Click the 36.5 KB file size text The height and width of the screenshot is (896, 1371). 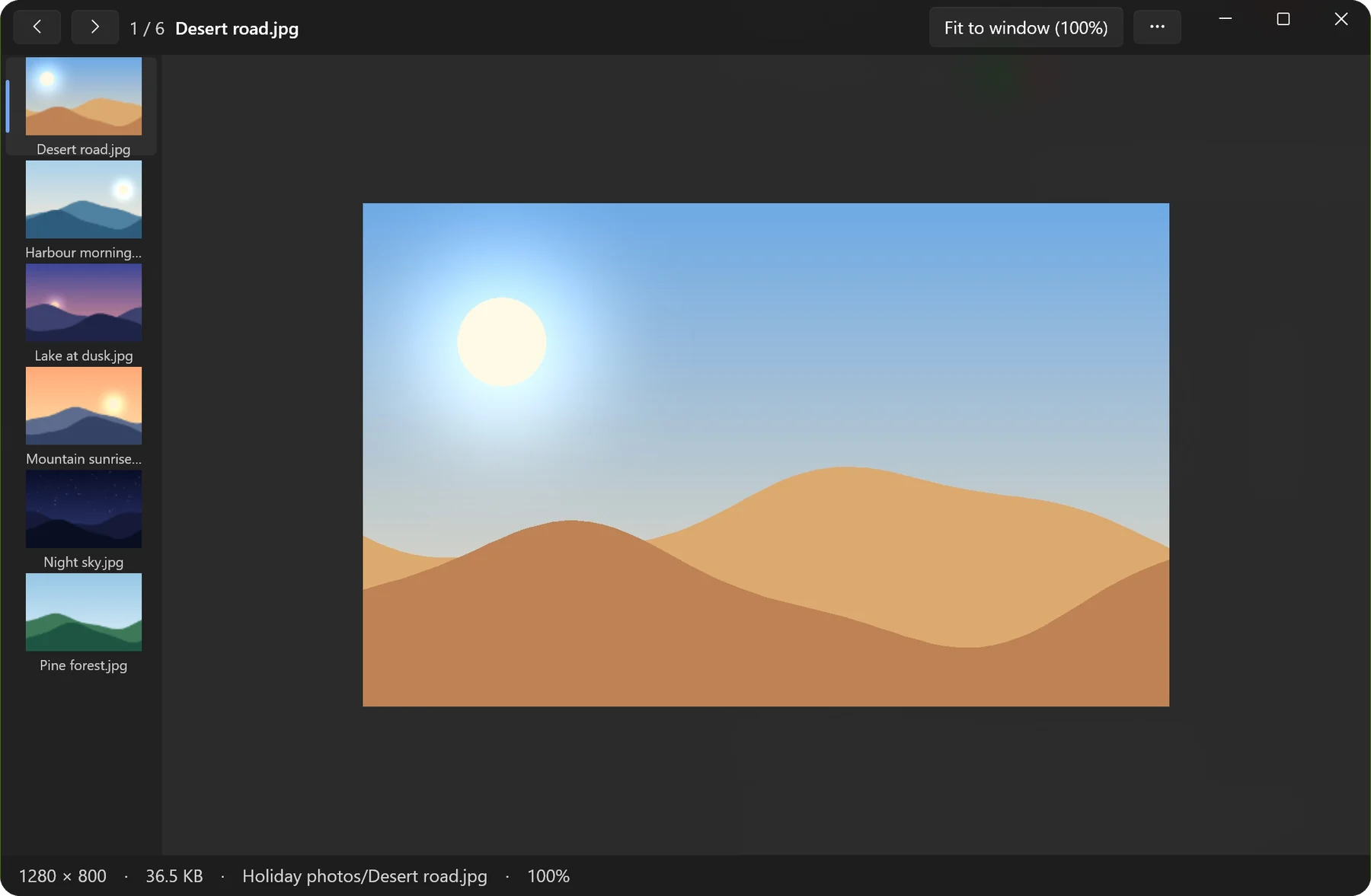tap(174, 876)
